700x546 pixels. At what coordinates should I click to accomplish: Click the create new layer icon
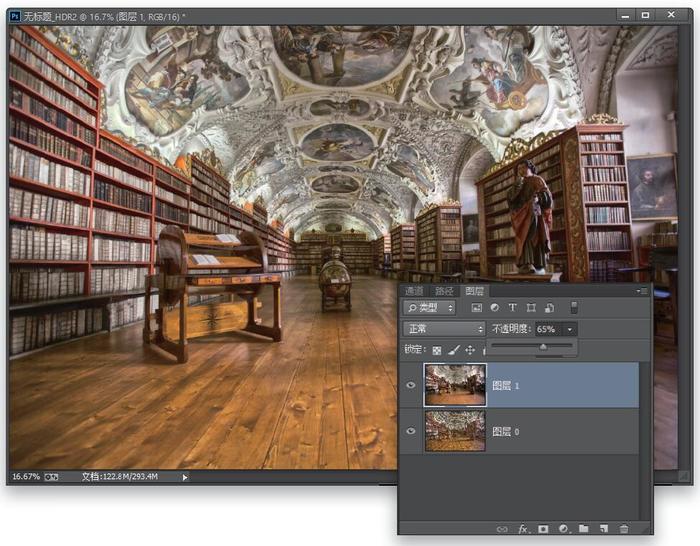[604, 528]
